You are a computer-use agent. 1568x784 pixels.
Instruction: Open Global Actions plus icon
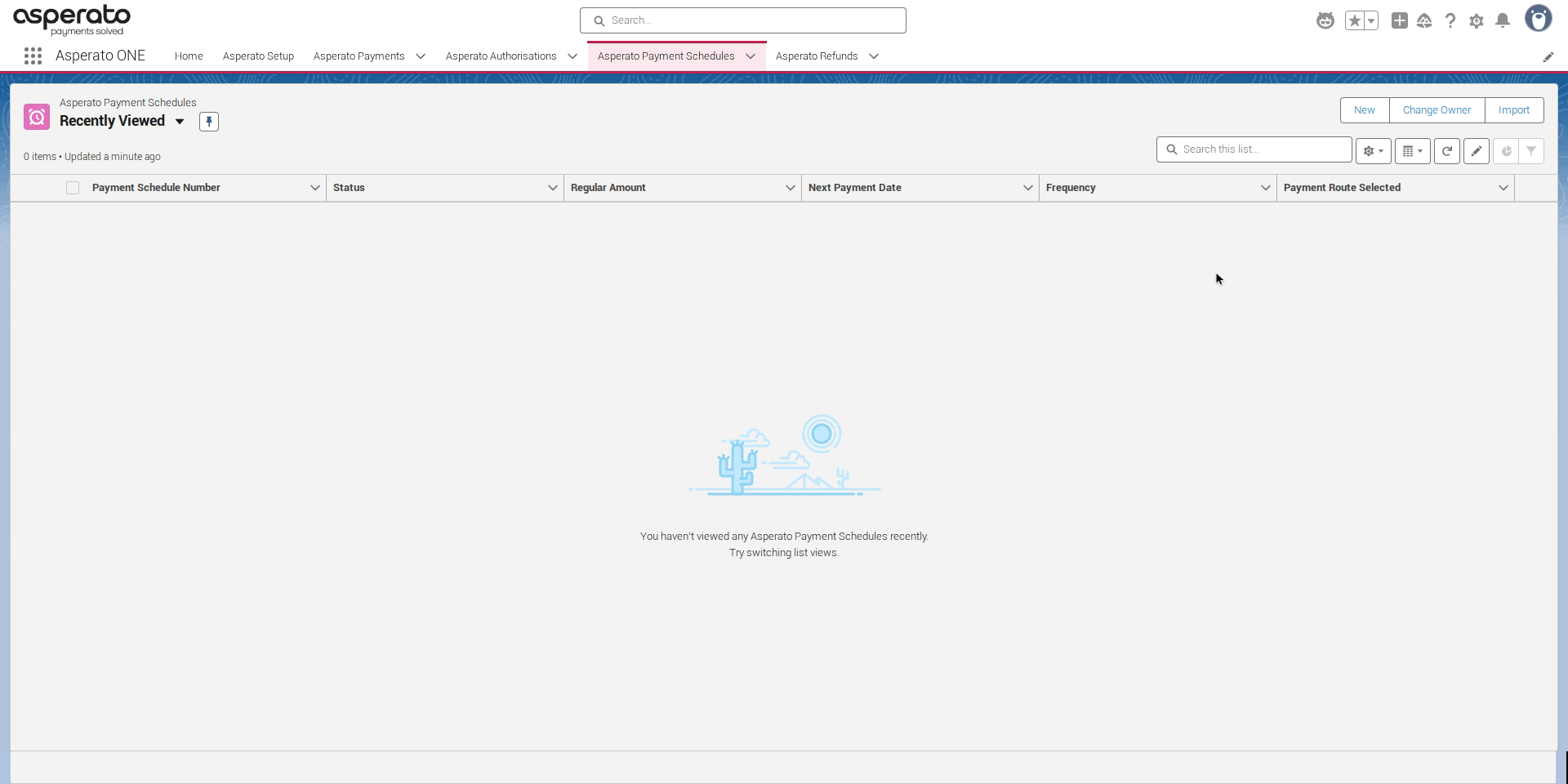click(x=1399, y=20)
